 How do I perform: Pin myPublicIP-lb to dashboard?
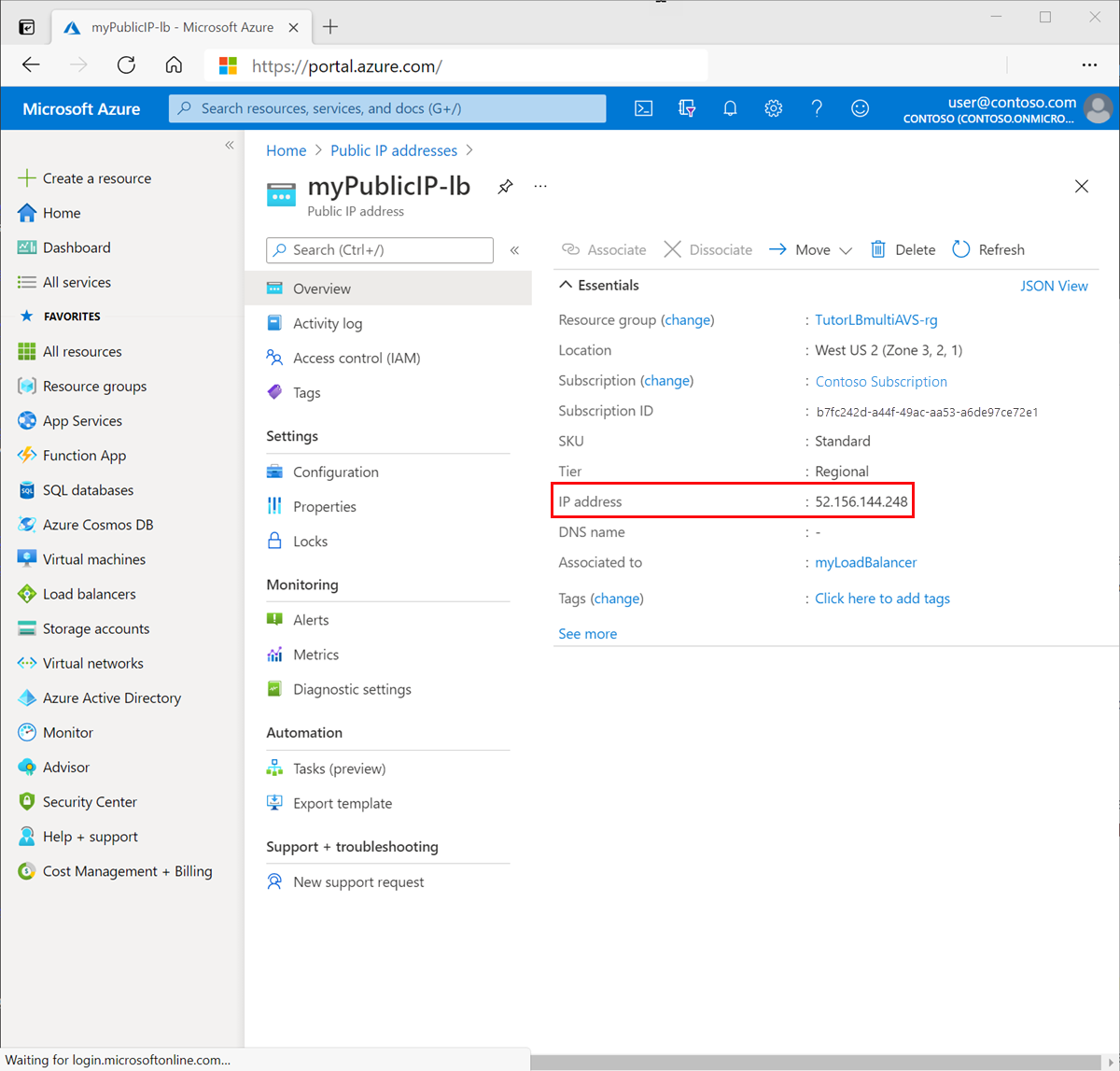505,186
